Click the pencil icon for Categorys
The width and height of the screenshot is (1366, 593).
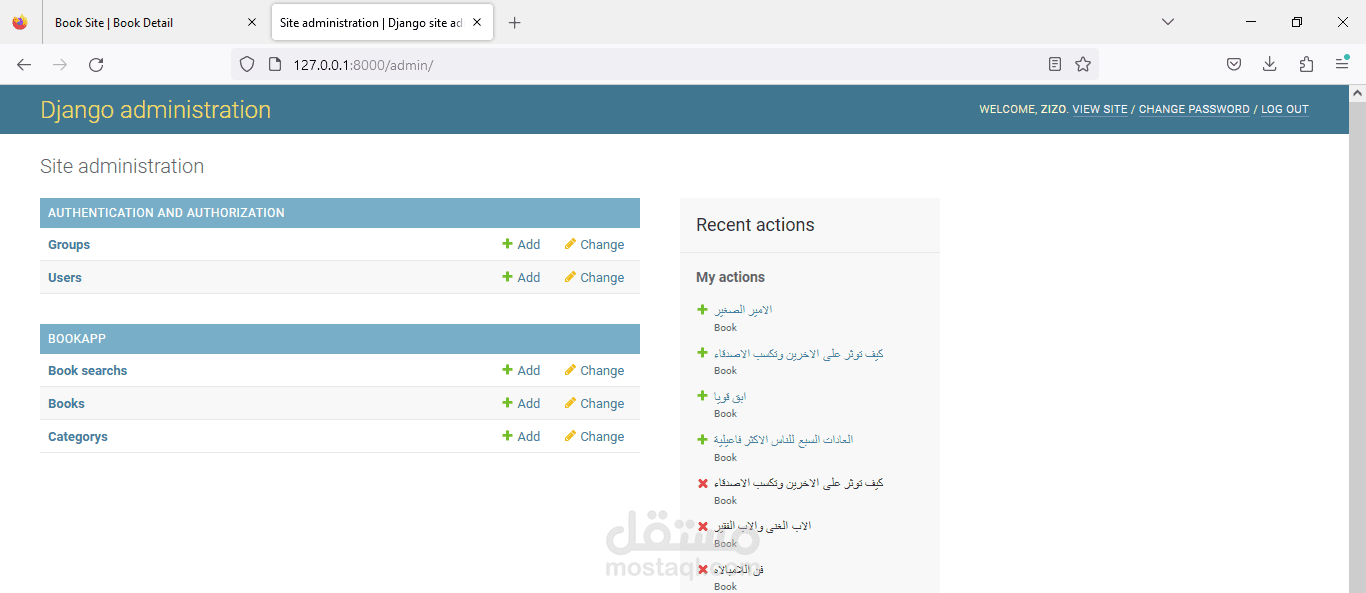[x=570, y=436]
